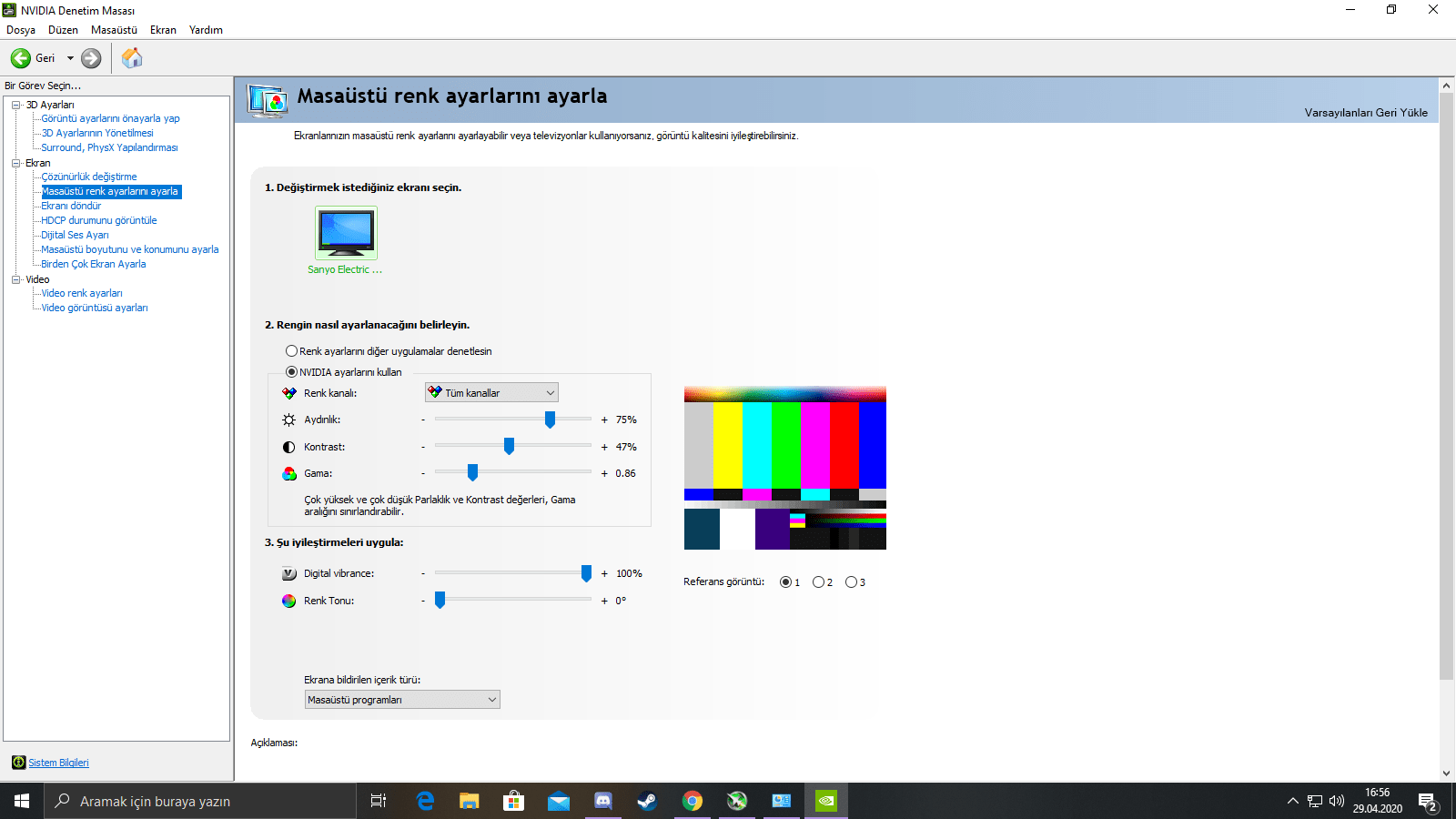The width and height of the screenshot is (1456, 819).
Task: Open Mail app from taskbar
Action: pos(559,801)
